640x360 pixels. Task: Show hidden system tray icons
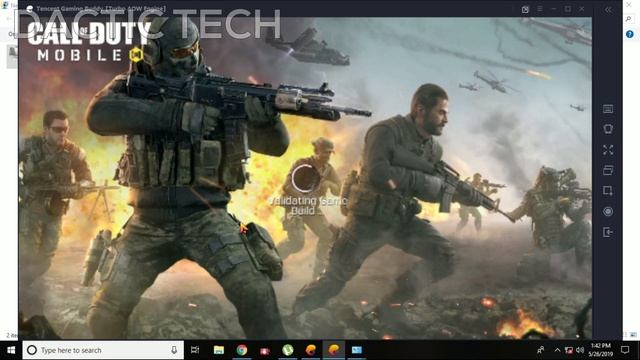click(x=557, y=350)
